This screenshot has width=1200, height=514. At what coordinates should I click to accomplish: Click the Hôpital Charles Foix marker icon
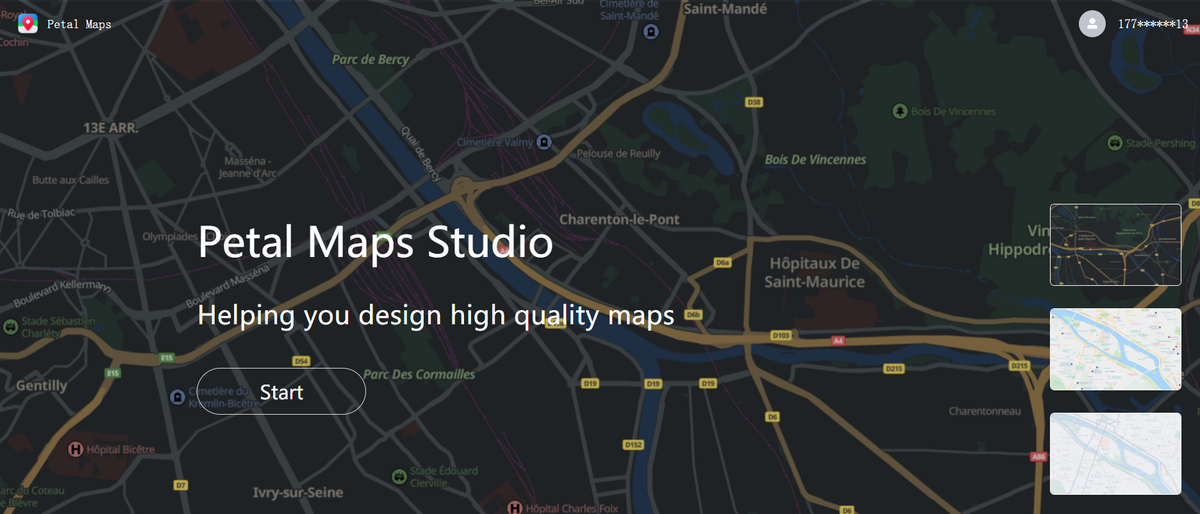pos(516,508)
